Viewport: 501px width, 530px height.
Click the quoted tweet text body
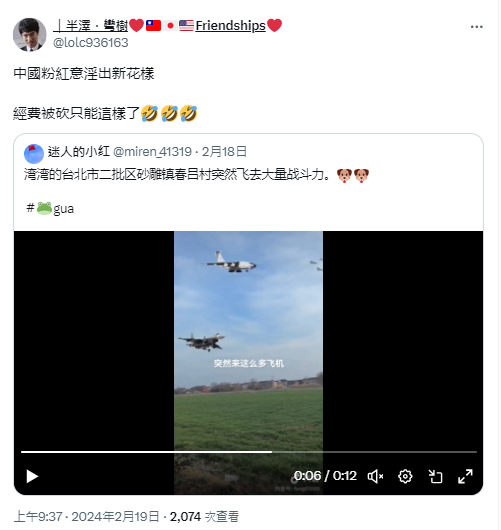coord(196,175)
